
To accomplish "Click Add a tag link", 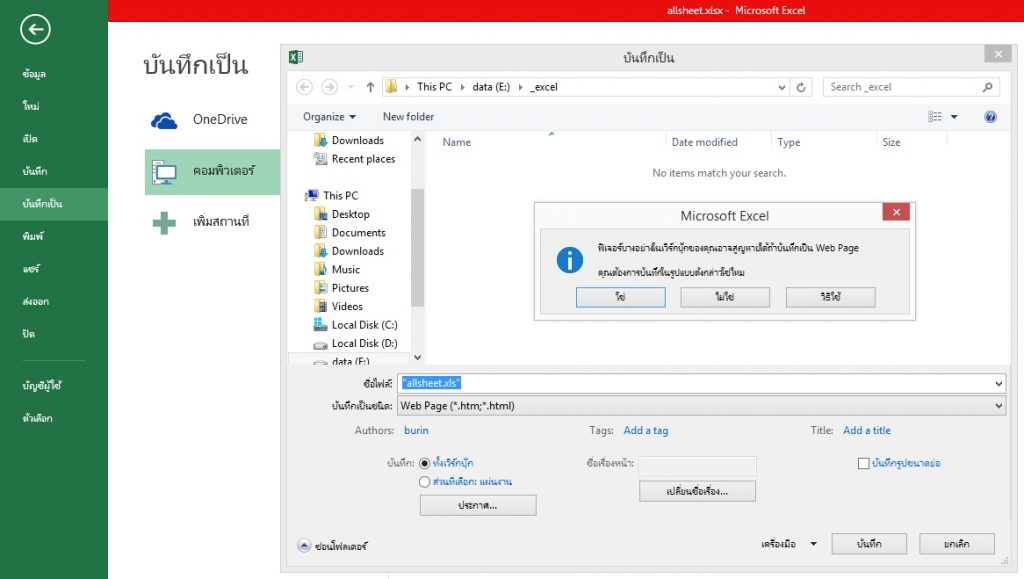I will click(x=646, y=430).
